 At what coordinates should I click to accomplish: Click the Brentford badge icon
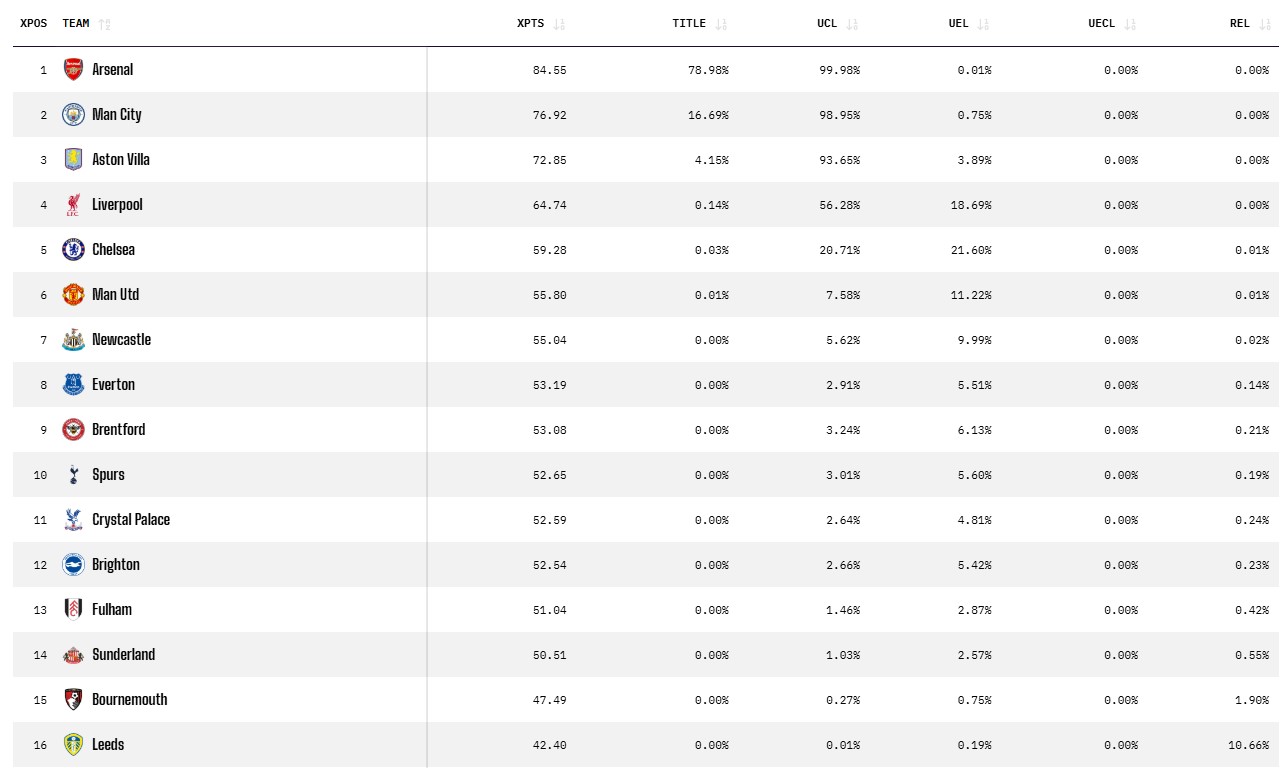[x=73, y=430]
